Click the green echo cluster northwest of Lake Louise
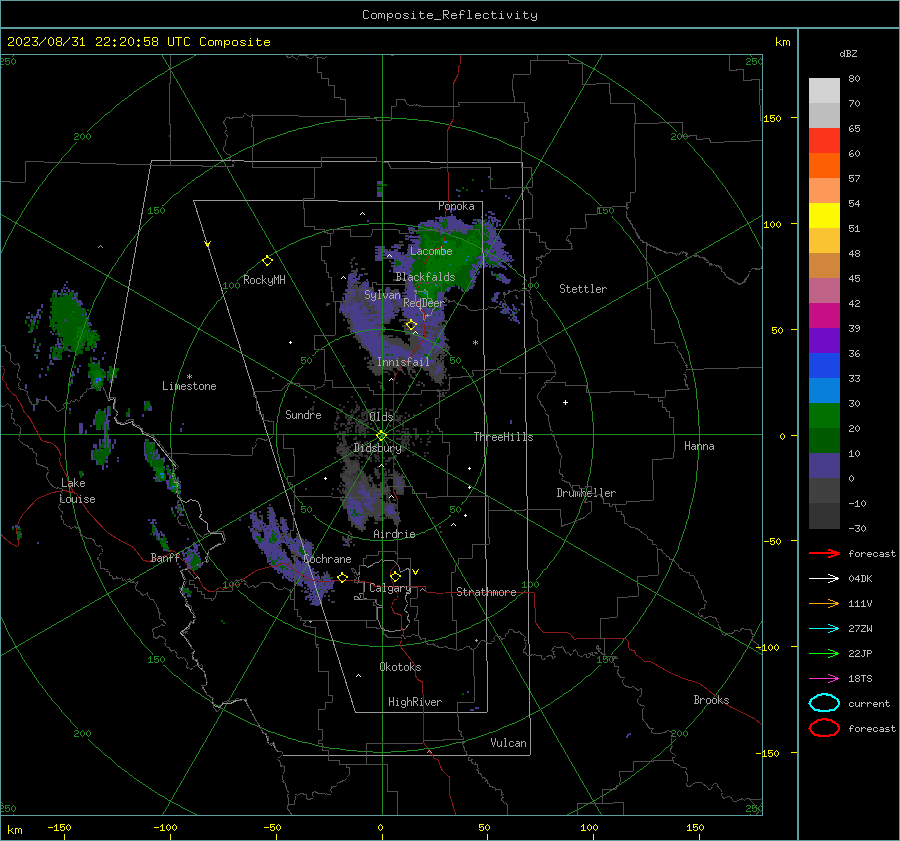The height and width of the screenshot is (841, 900). click(x=71, y=321)
